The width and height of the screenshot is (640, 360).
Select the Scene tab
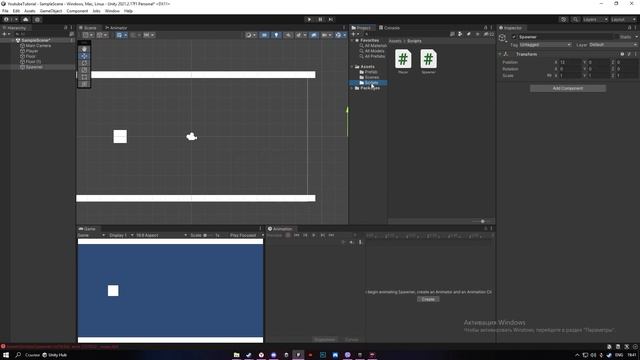88,28
